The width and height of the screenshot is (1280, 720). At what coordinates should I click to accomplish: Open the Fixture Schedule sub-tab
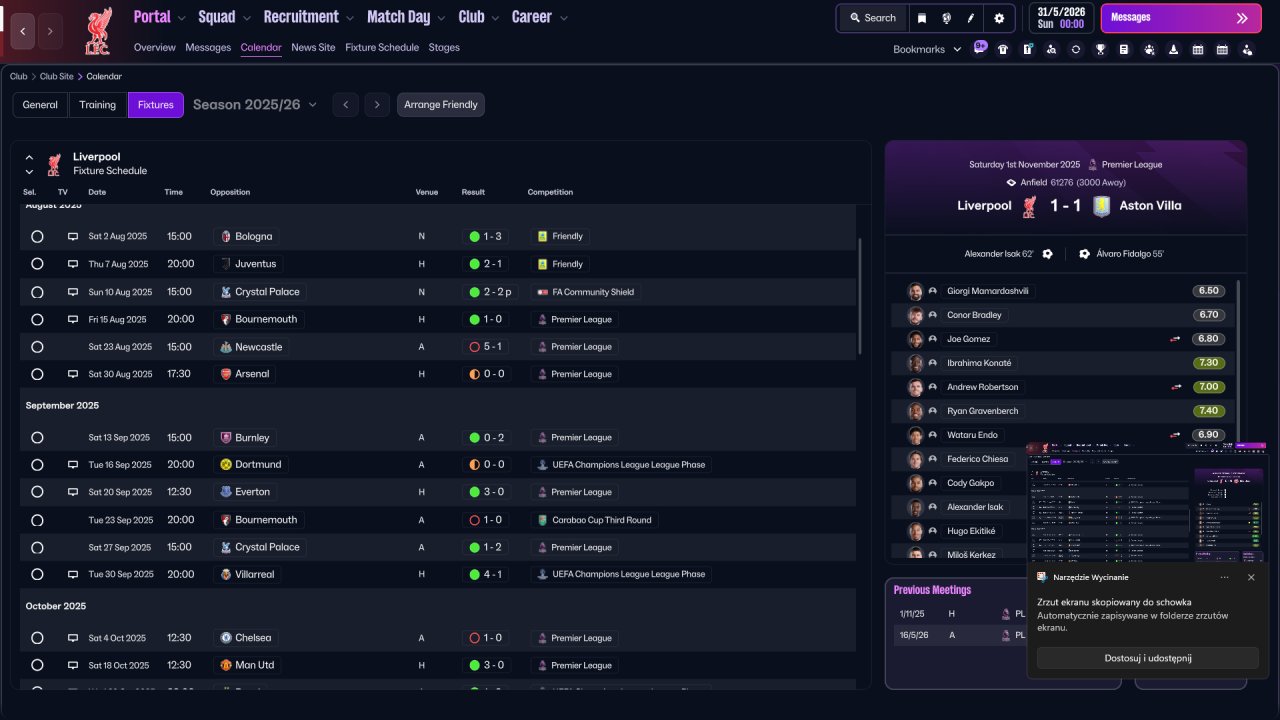click(382, 47)
